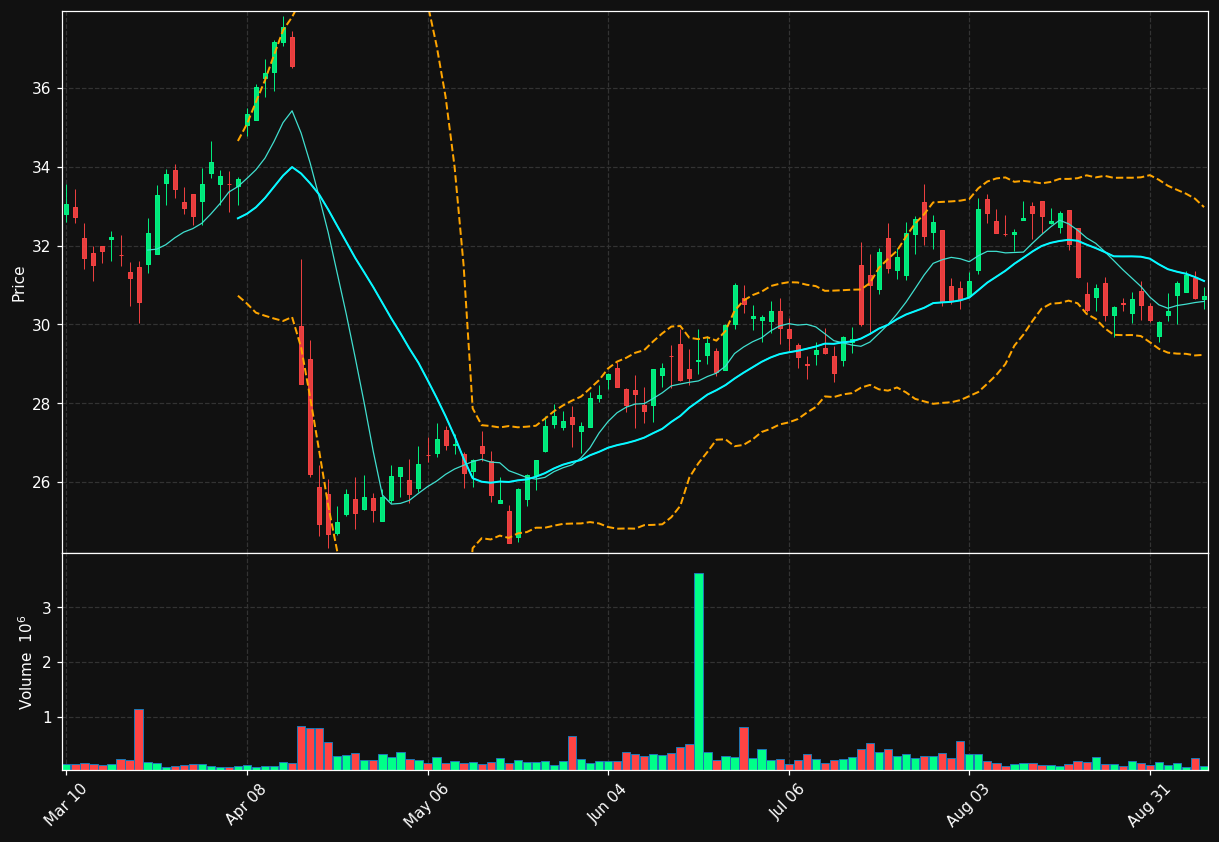1219x842 pixels.
Task: Click the volume tick label 1
Action: coord(46,718)
